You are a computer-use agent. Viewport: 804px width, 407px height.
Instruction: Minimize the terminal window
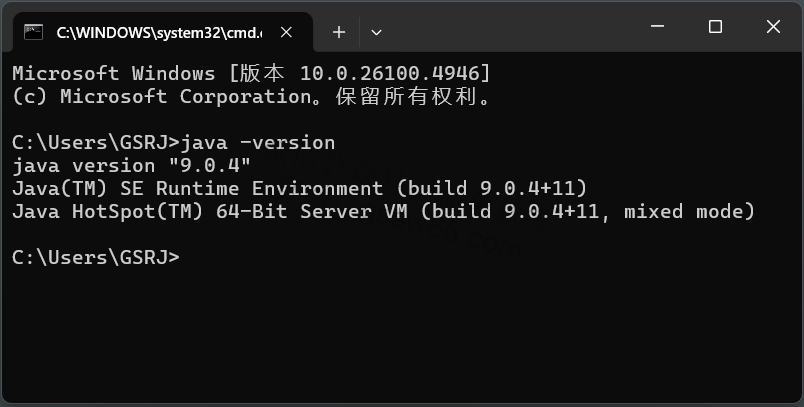click(656, 27)
